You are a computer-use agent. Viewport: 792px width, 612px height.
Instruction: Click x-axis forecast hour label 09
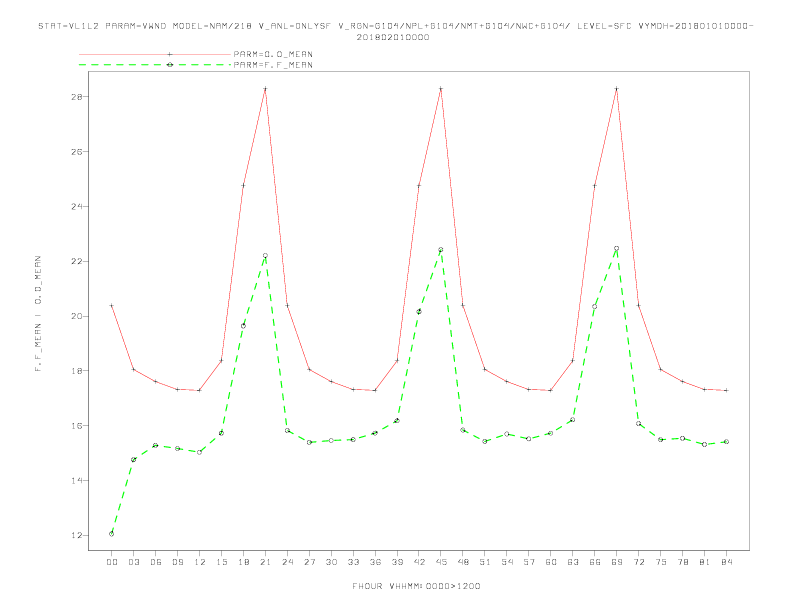[x=177, y=562]
